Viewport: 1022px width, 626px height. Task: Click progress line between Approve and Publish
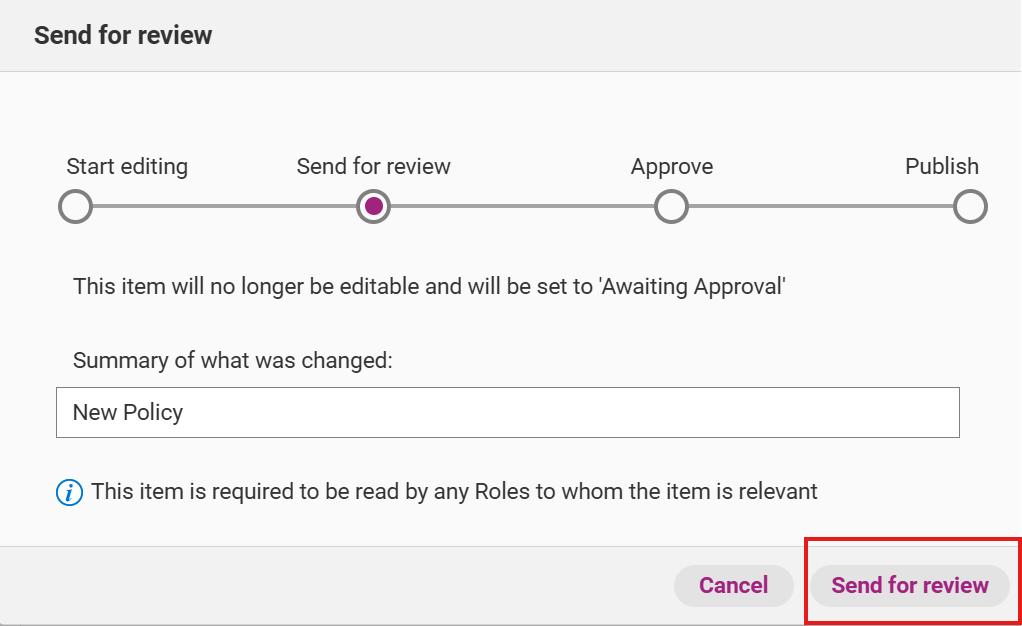[x=820, y=207]
